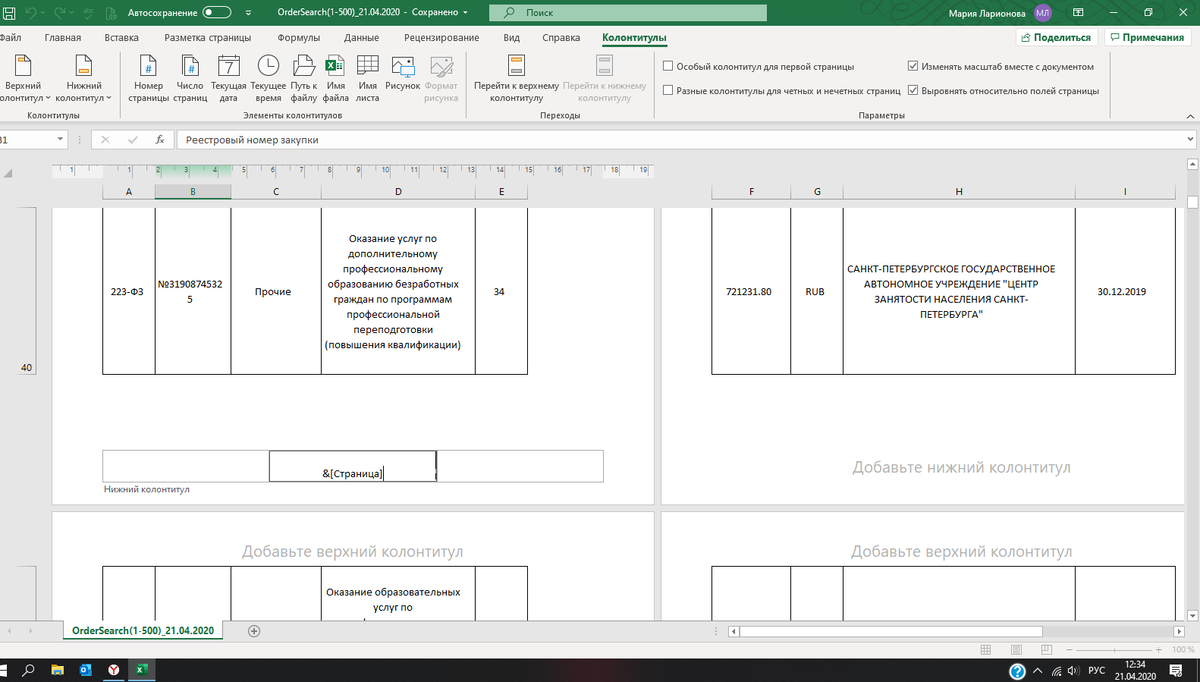This screenshot has width=1200, height=682.
Task: Open the Формулы ribbon tab
Action: 299,38
